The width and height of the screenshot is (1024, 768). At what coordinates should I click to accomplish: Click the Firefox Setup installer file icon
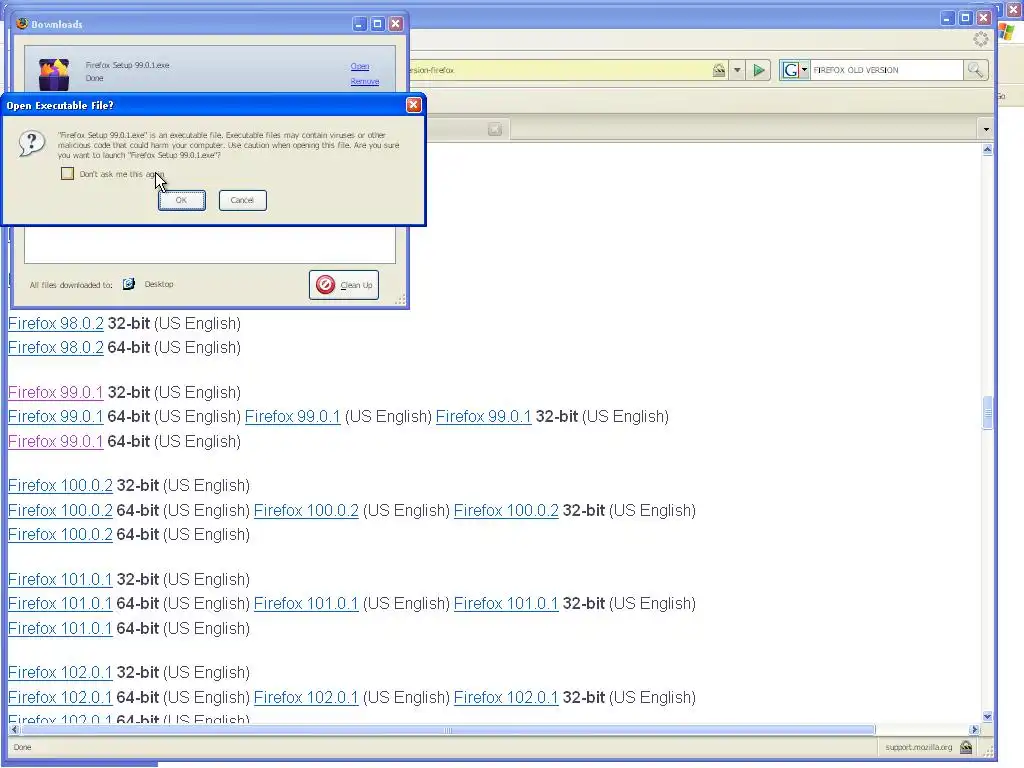coord(54,74)
